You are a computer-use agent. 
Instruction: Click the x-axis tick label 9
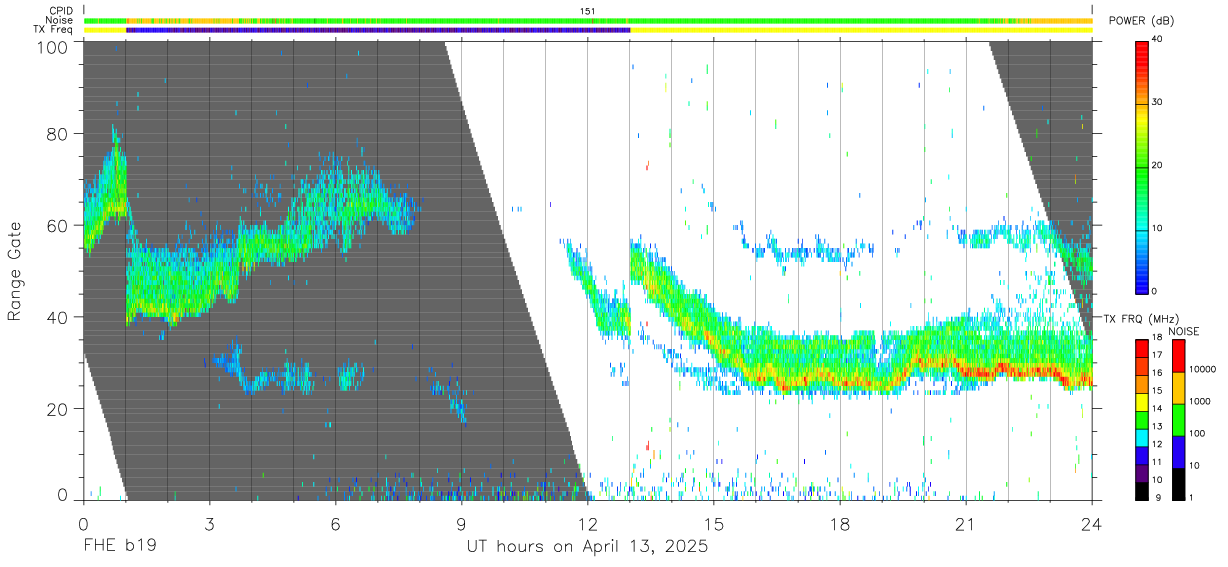(x=461, y=524)
